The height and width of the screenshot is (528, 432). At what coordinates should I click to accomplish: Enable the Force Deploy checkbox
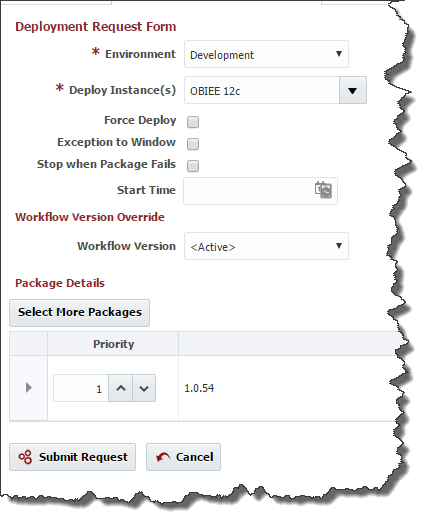click(x=193, y=122)
